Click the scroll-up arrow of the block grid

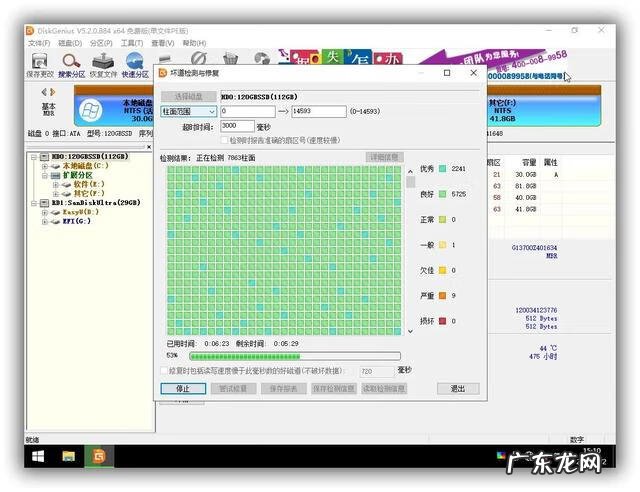410,171
